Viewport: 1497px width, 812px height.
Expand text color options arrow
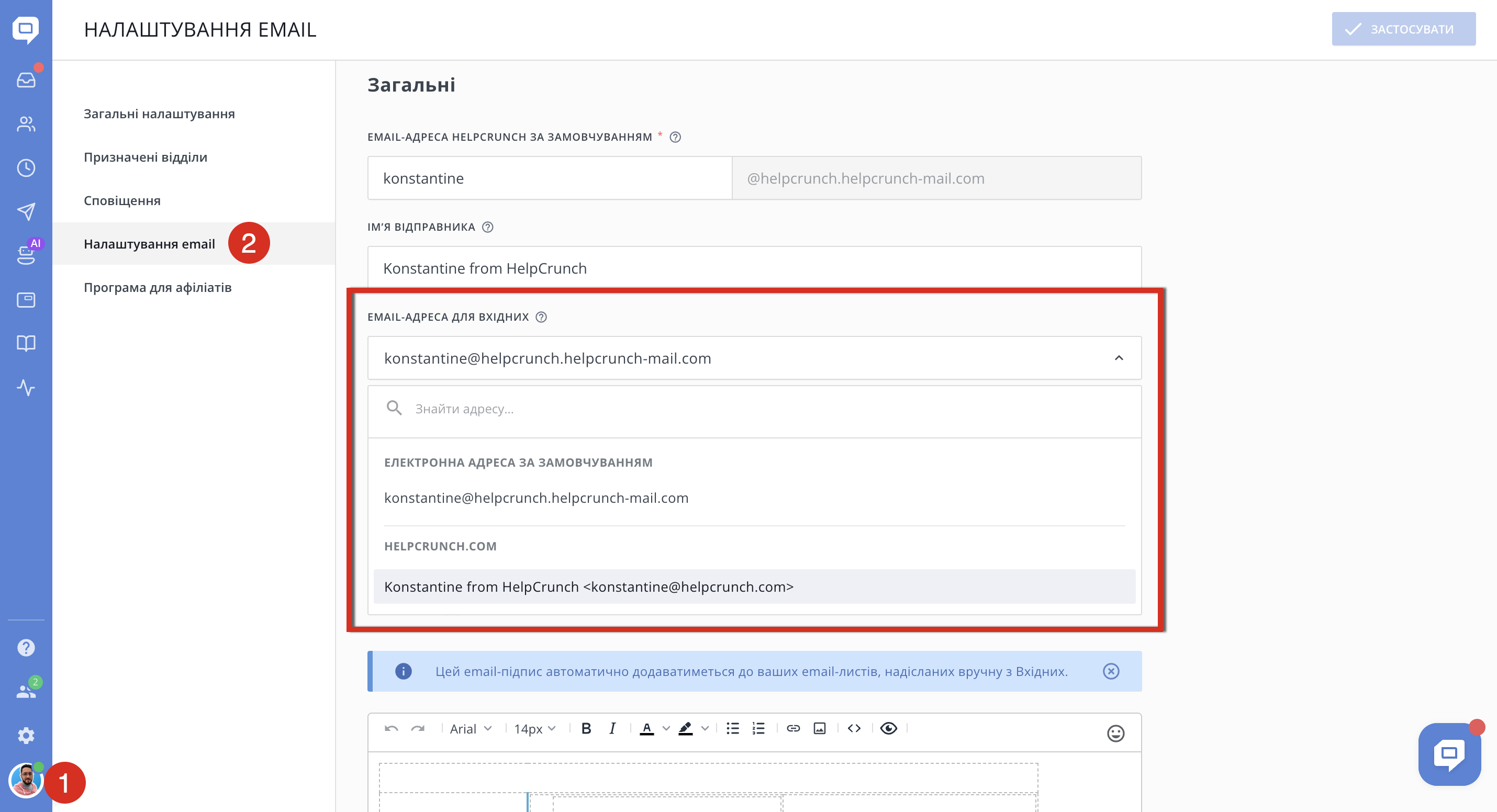click(666, 728)
